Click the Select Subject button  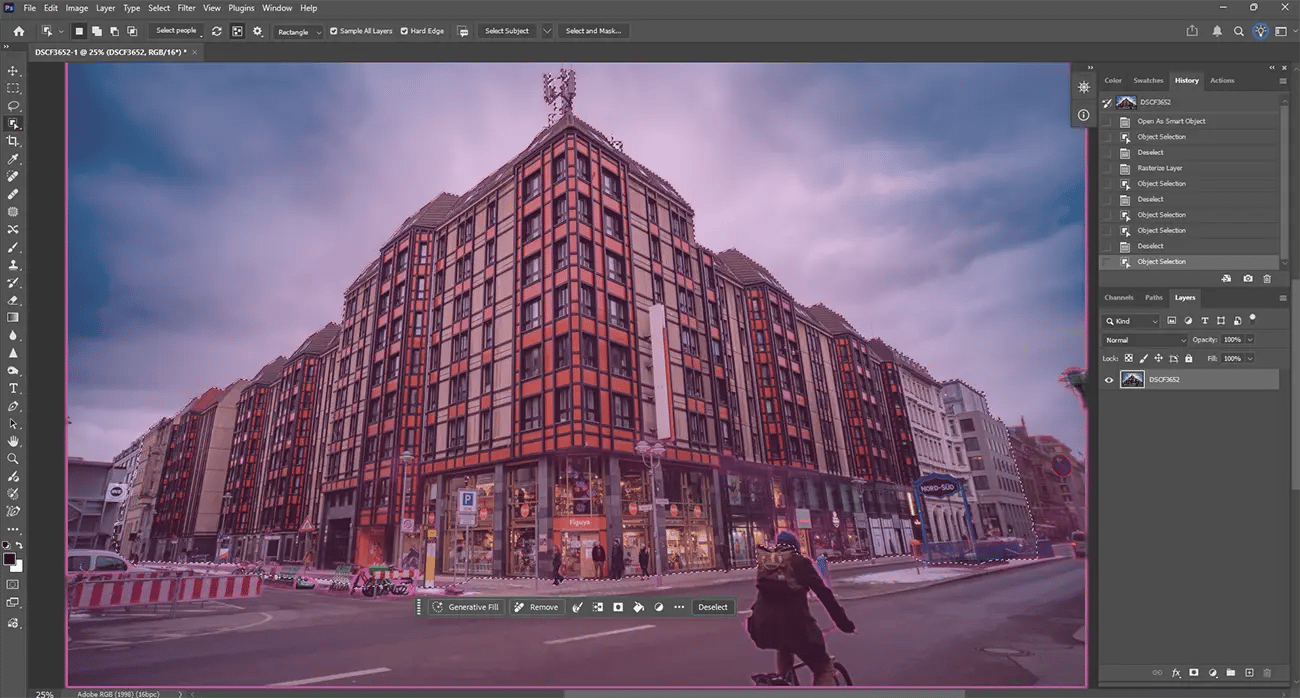click(507, 31)
